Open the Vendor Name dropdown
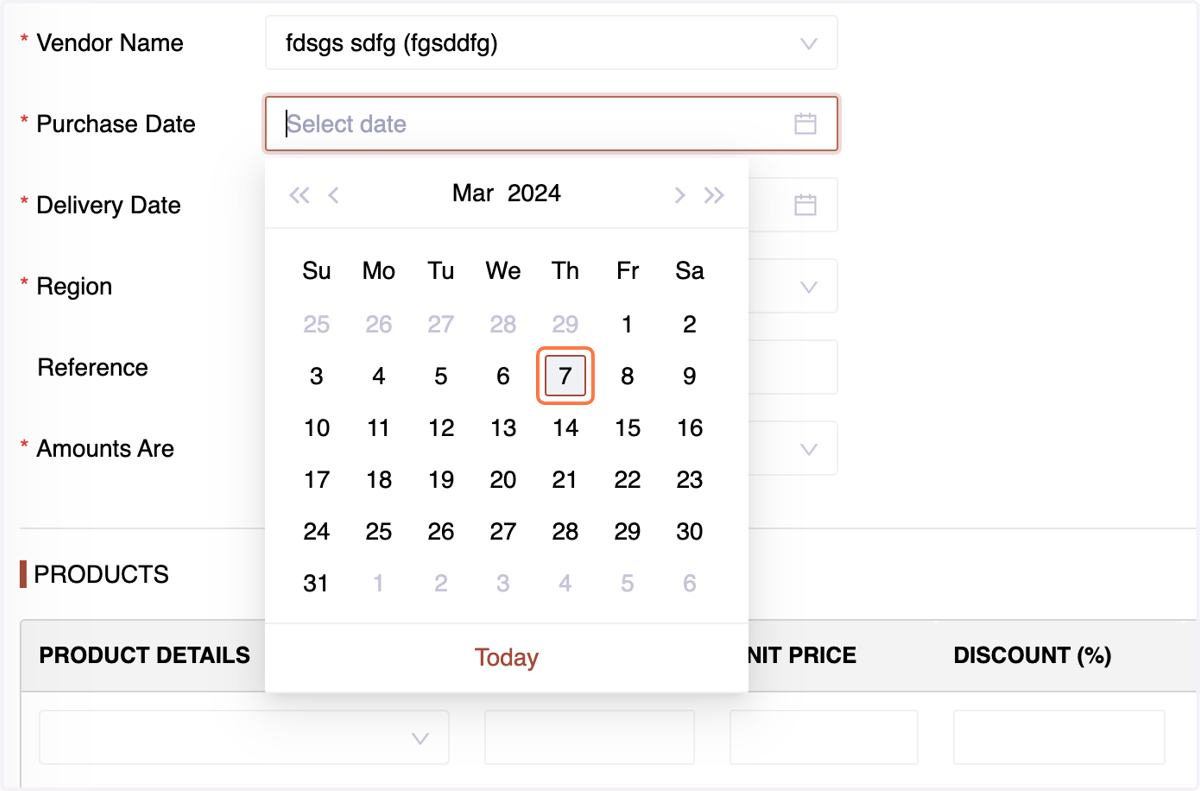Image resolution: width=1200 pixels, height=791 pixels. coord(551,43)
